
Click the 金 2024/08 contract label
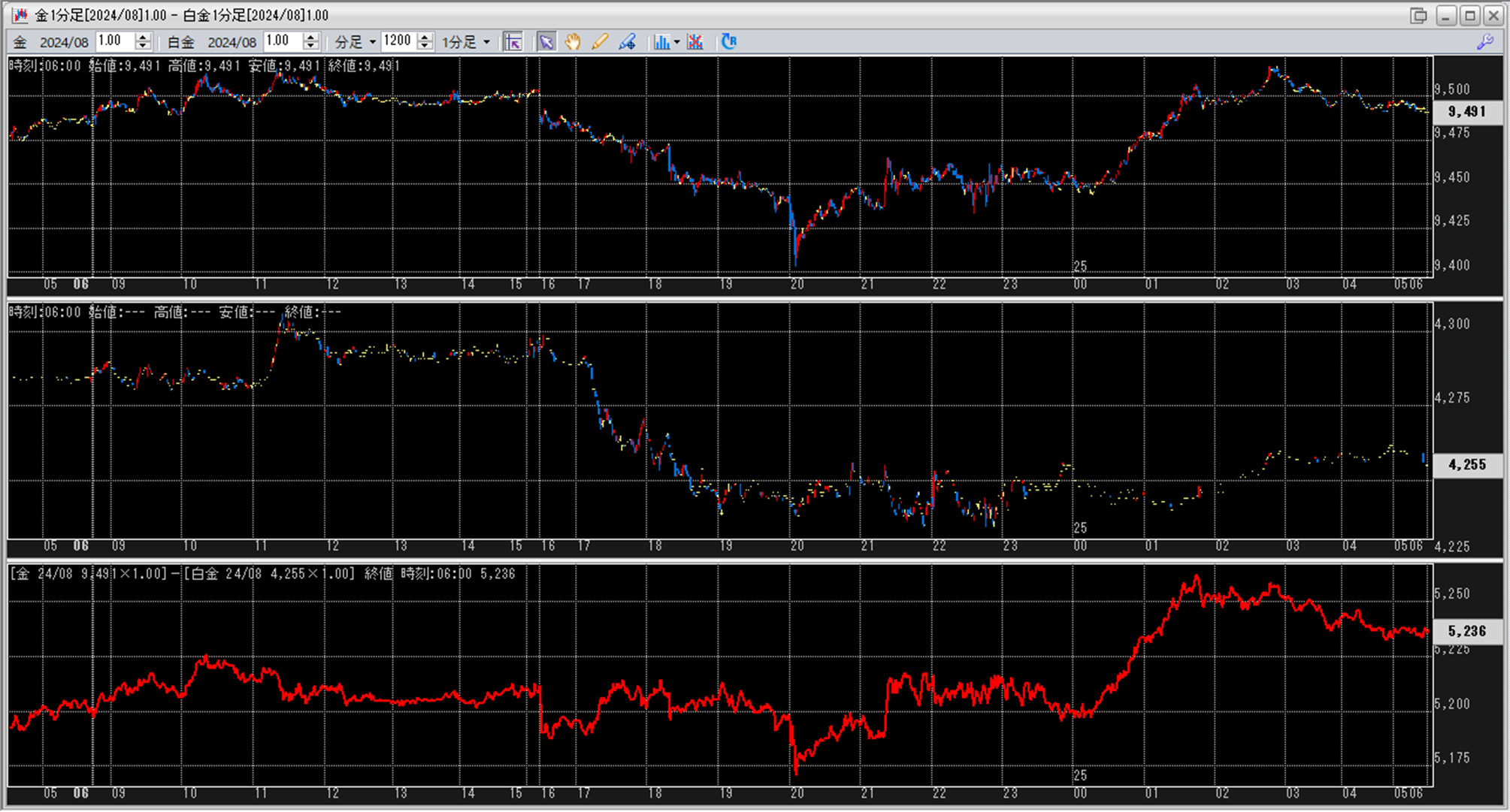[63, 43]
